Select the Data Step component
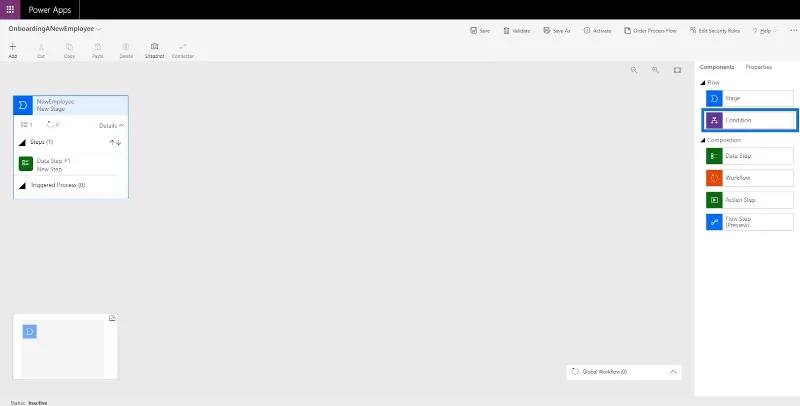Image resolution: width=800 pixels, height=406 pixels. 749,156
